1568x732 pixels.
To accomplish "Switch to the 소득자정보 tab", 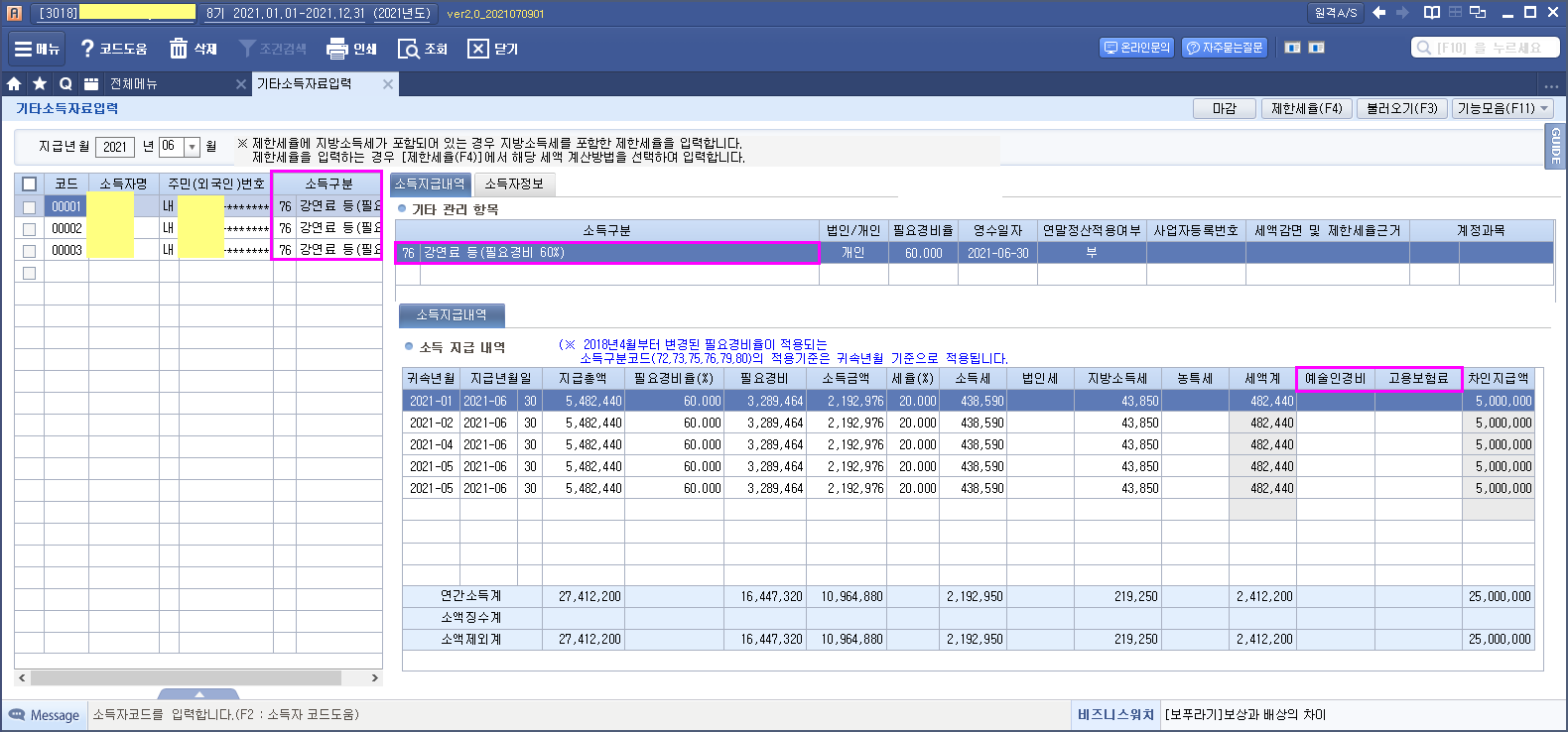I will 514,183.
